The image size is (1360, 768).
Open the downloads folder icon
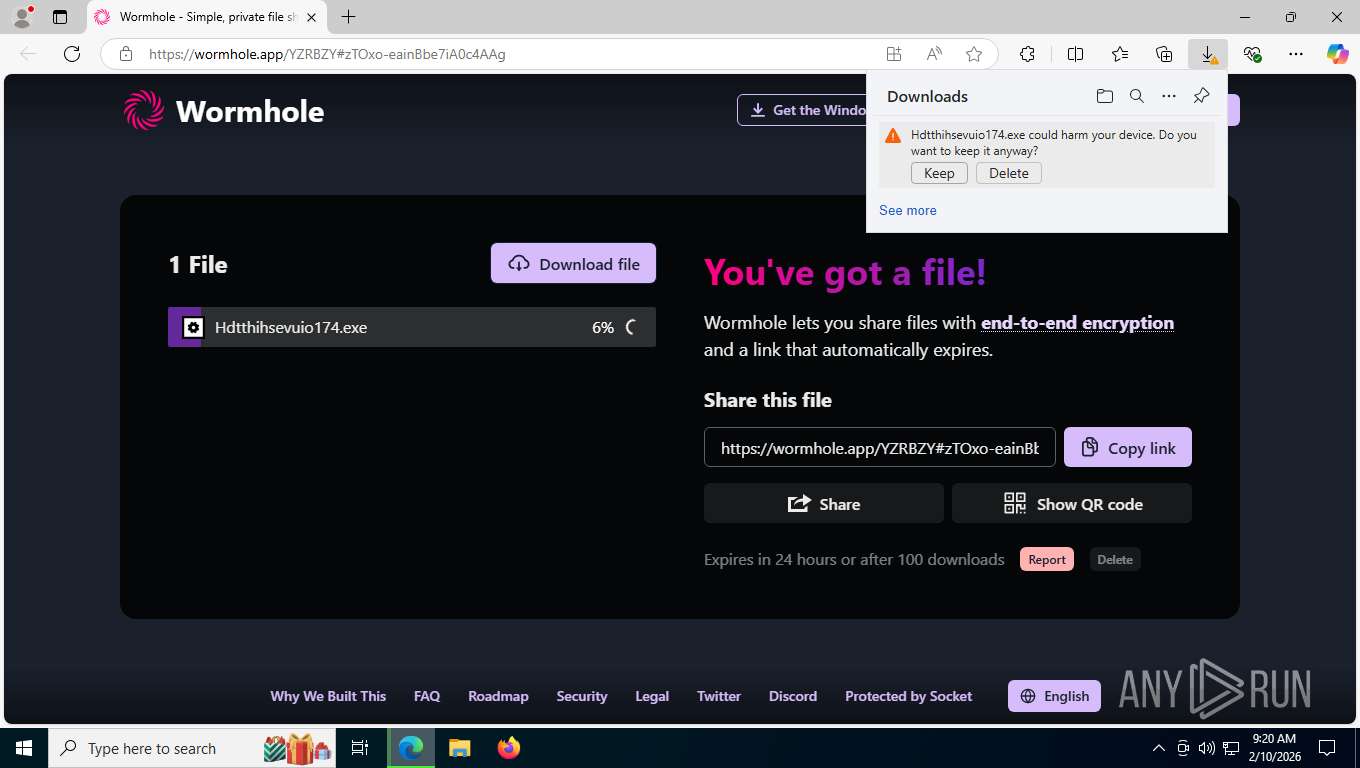1104,96
